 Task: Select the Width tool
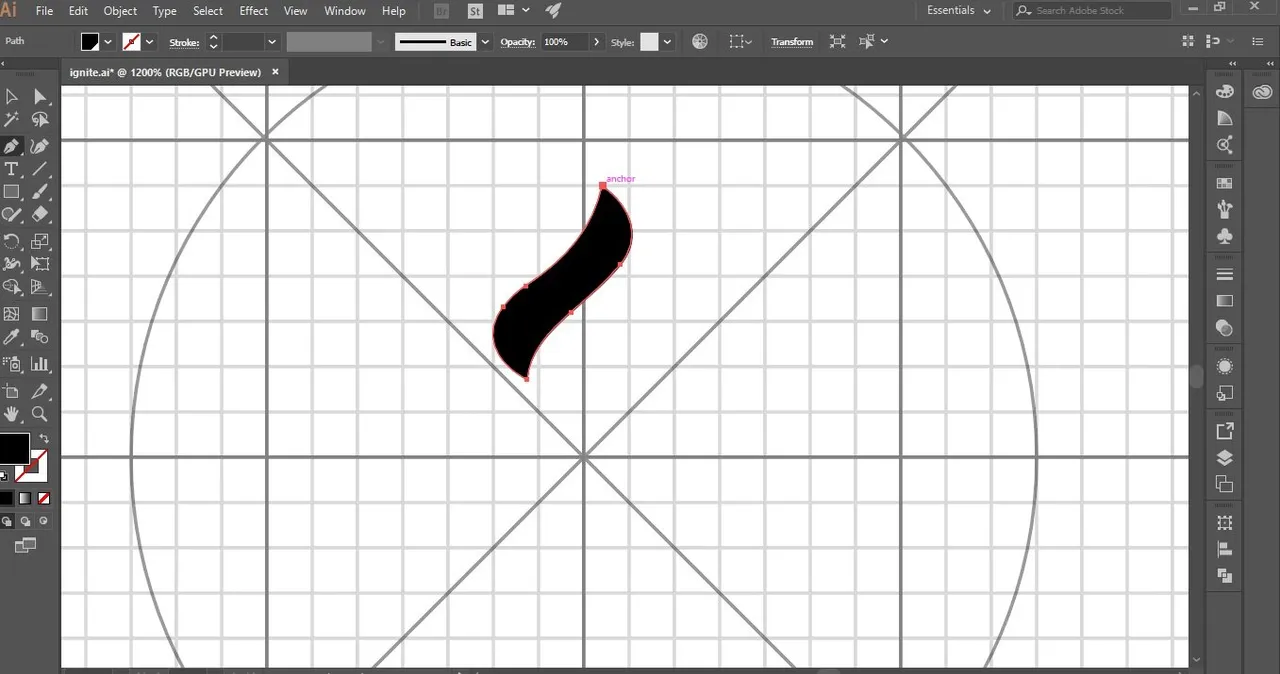(12, 264)
